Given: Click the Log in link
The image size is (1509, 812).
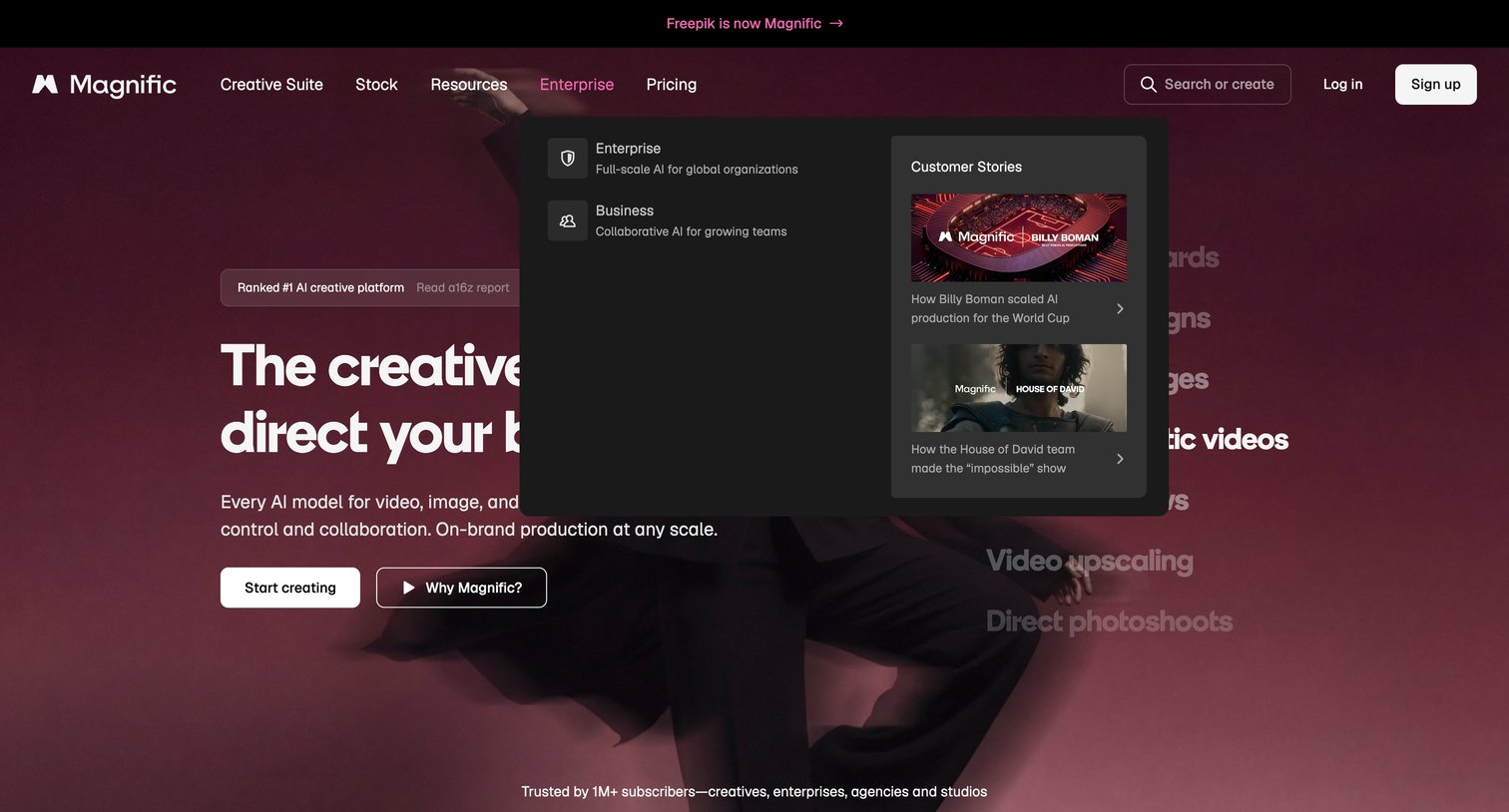Looking at the screenshot, I should 1343,85.
